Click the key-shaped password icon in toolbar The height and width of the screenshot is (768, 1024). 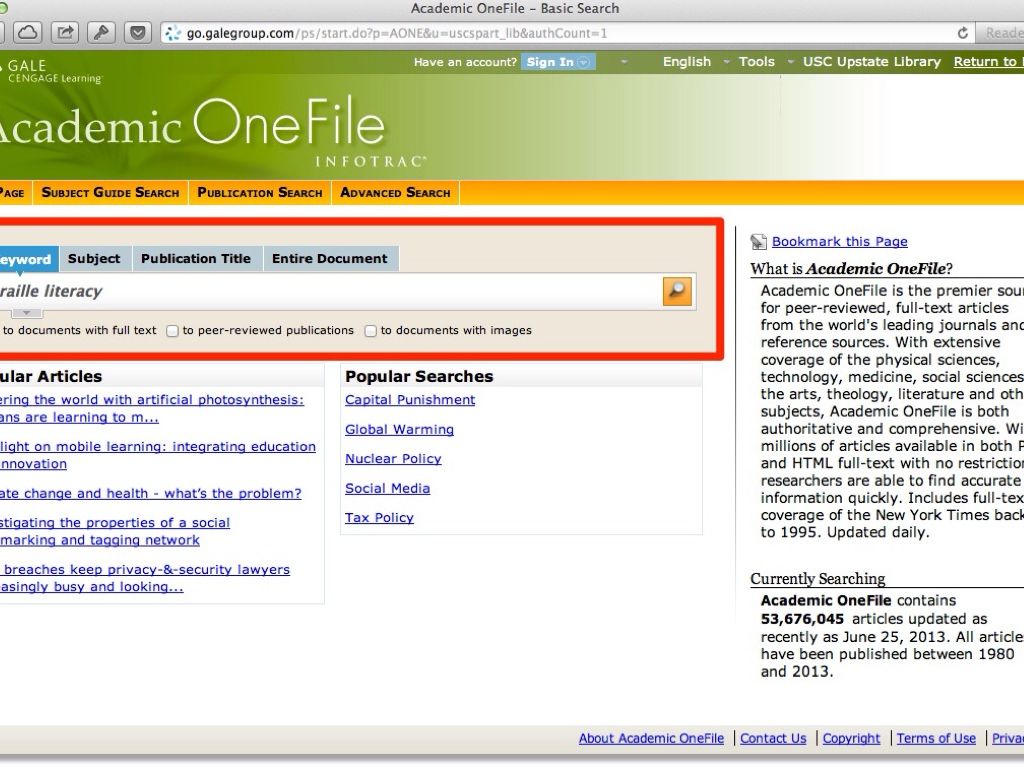[x=102, y=33]
